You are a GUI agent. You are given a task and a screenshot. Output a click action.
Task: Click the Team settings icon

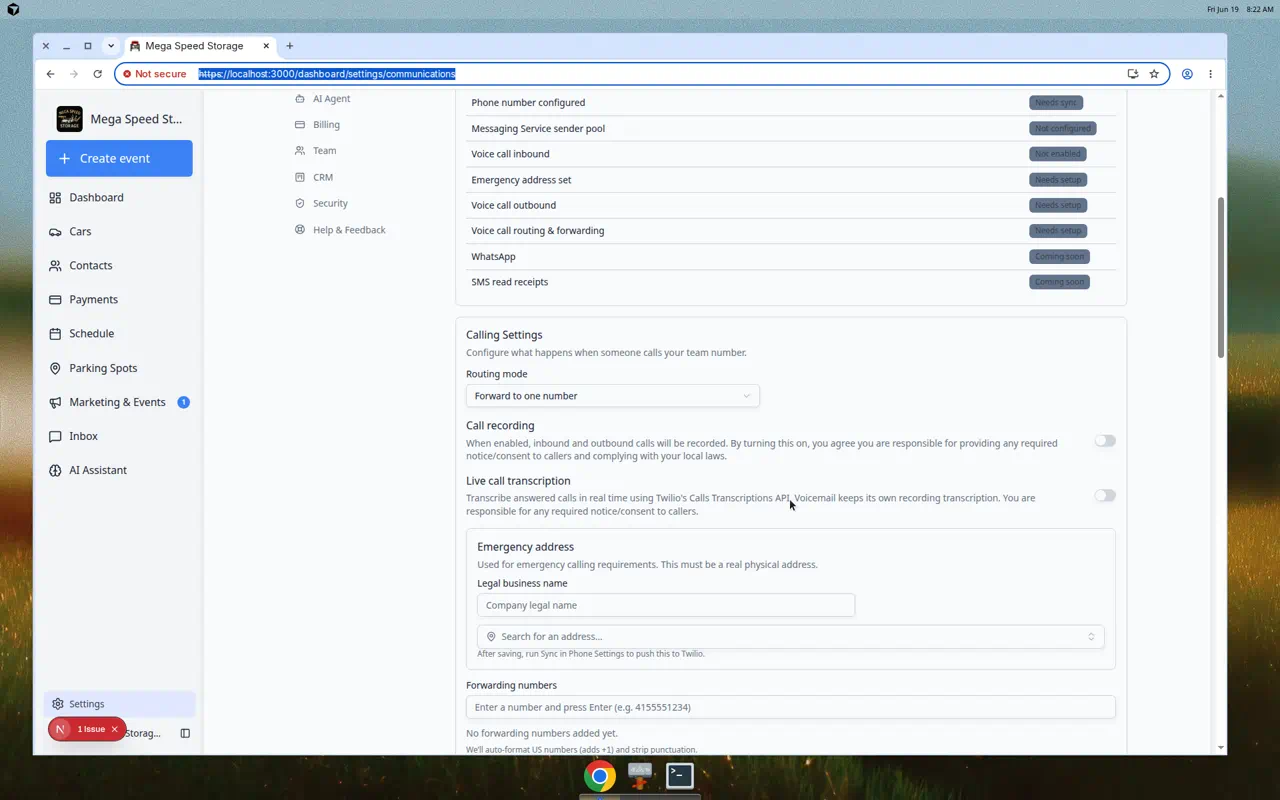(x=300, y=151)
